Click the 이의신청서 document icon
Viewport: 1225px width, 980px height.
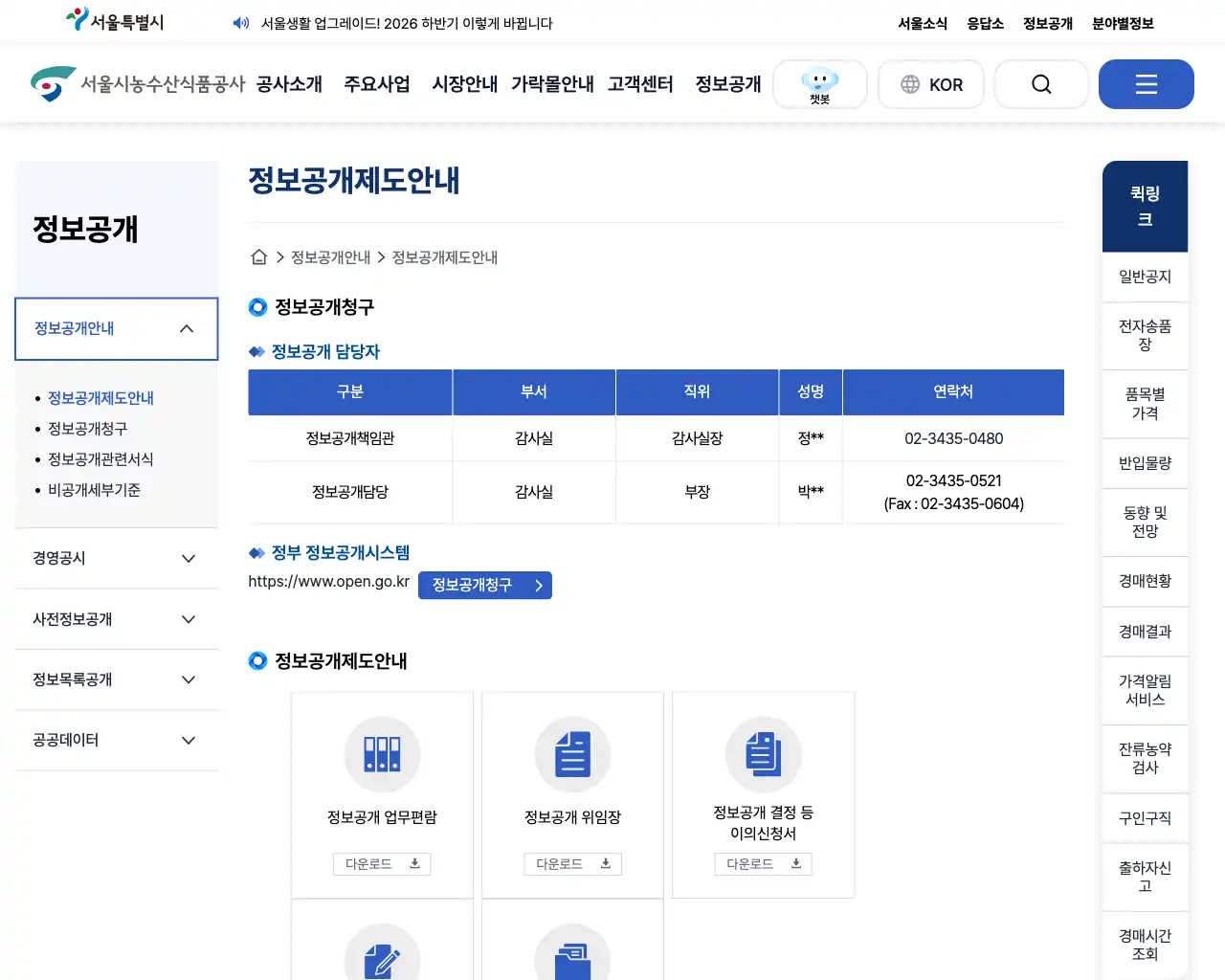[x=763, y=754]
